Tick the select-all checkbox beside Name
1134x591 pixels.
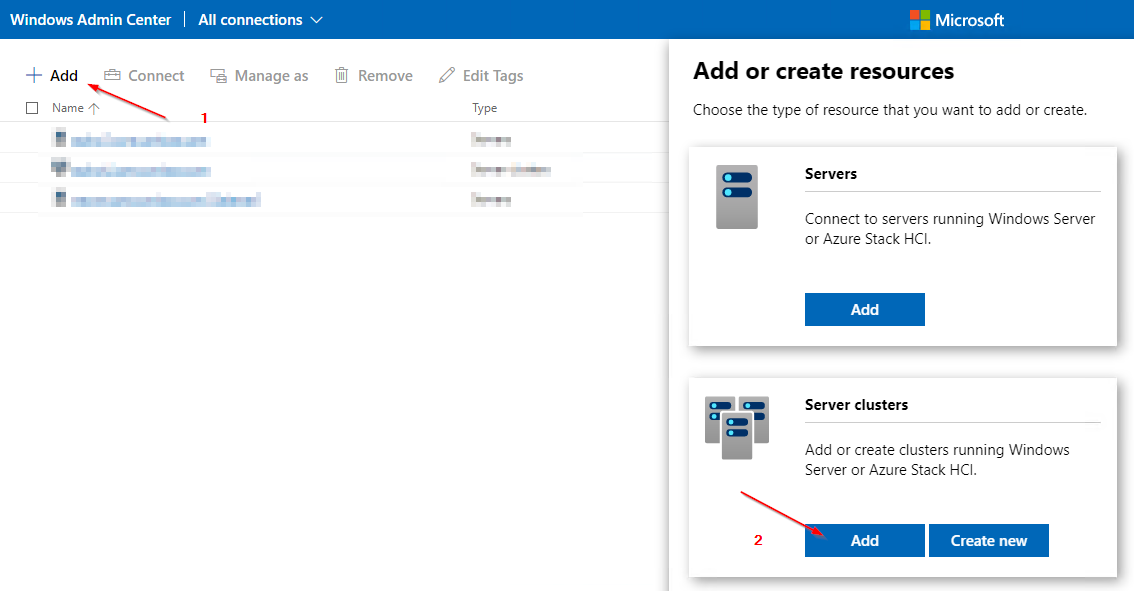[32, 108]
